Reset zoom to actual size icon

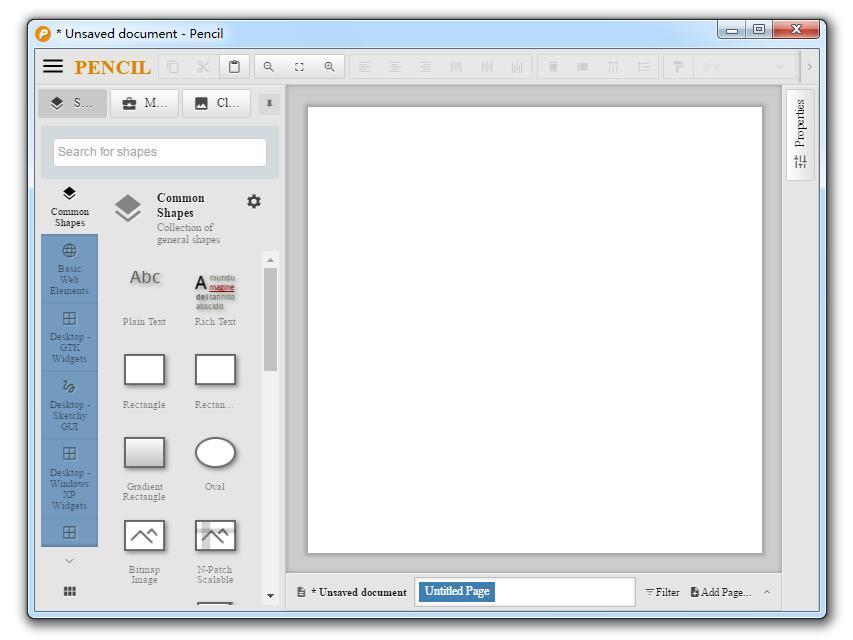pyautogui.click(x=299, y=67)
